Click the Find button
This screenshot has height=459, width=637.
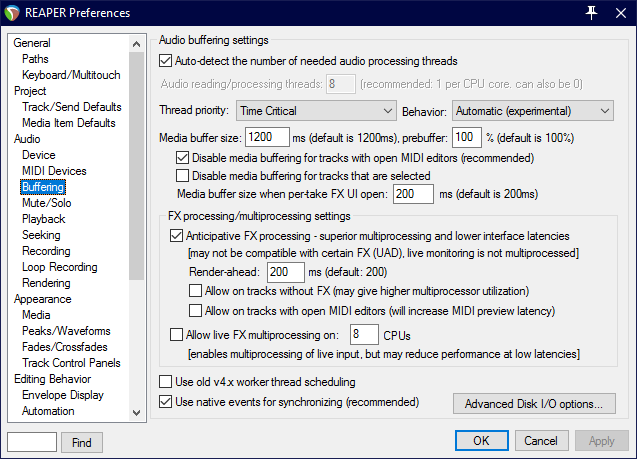pos(82,442)
